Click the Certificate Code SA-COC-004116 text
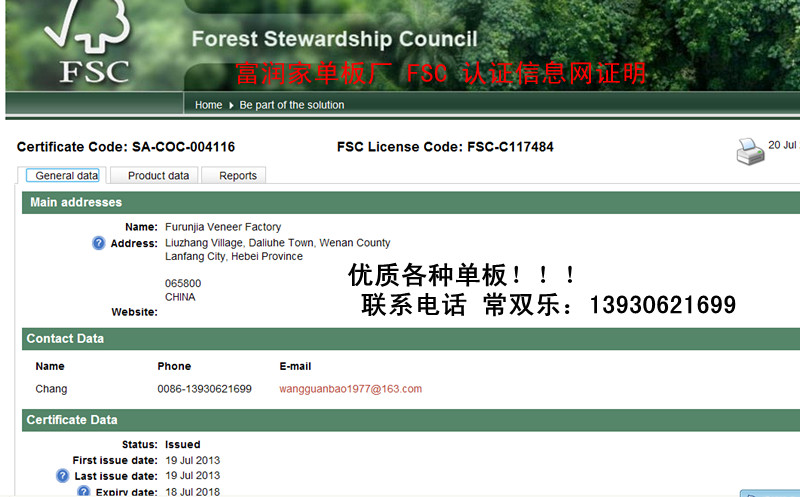This screenshot has height=497, width=800. (x=126, y=147)
